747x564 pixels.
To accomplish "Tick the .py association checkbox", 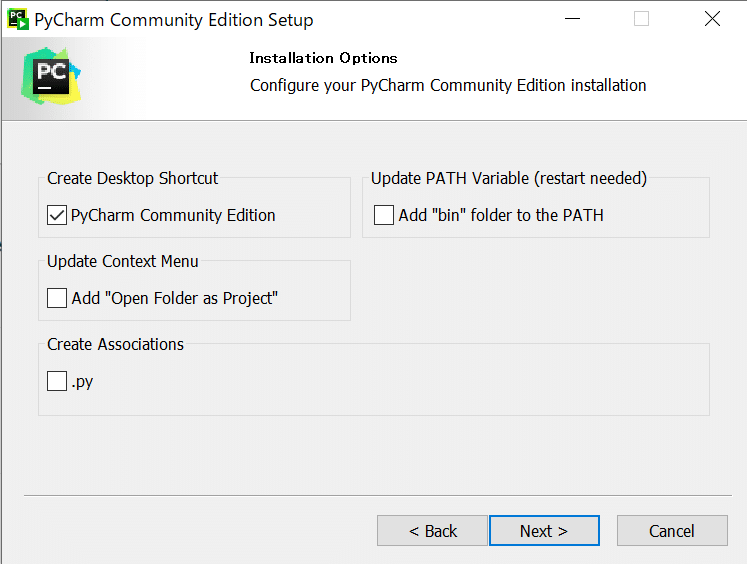I will pyautogui.click(x=57, y=381).
